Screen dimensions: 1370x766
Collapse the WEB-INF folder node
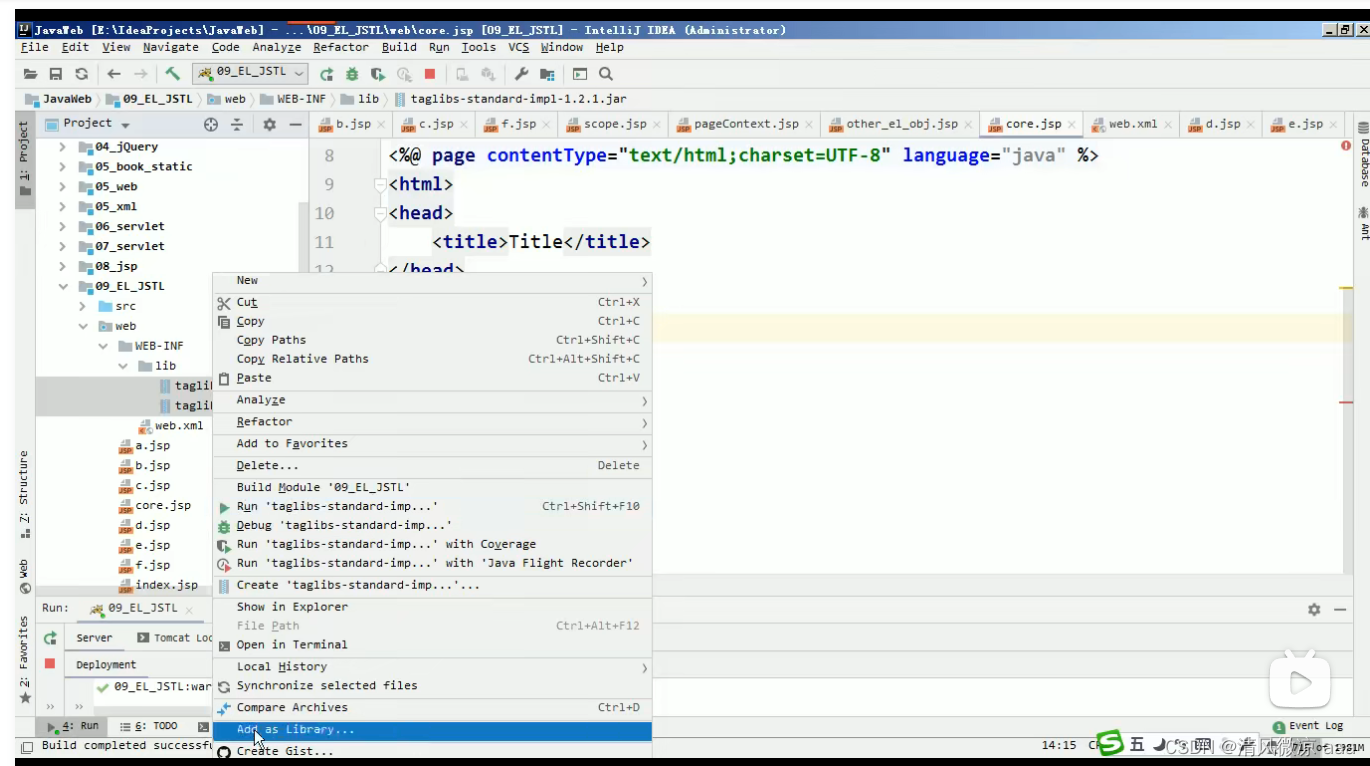[x=102, y=347]
